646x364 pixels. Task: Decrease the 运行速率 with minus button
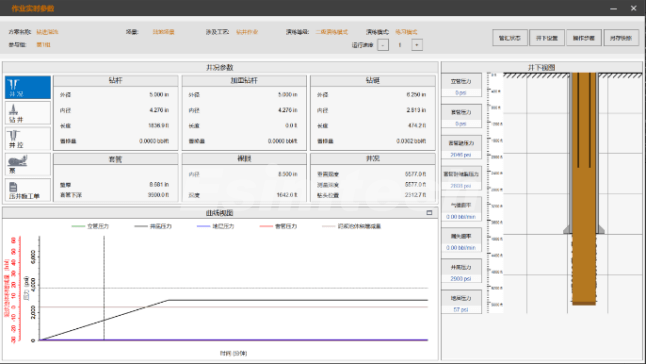(383, 45)
